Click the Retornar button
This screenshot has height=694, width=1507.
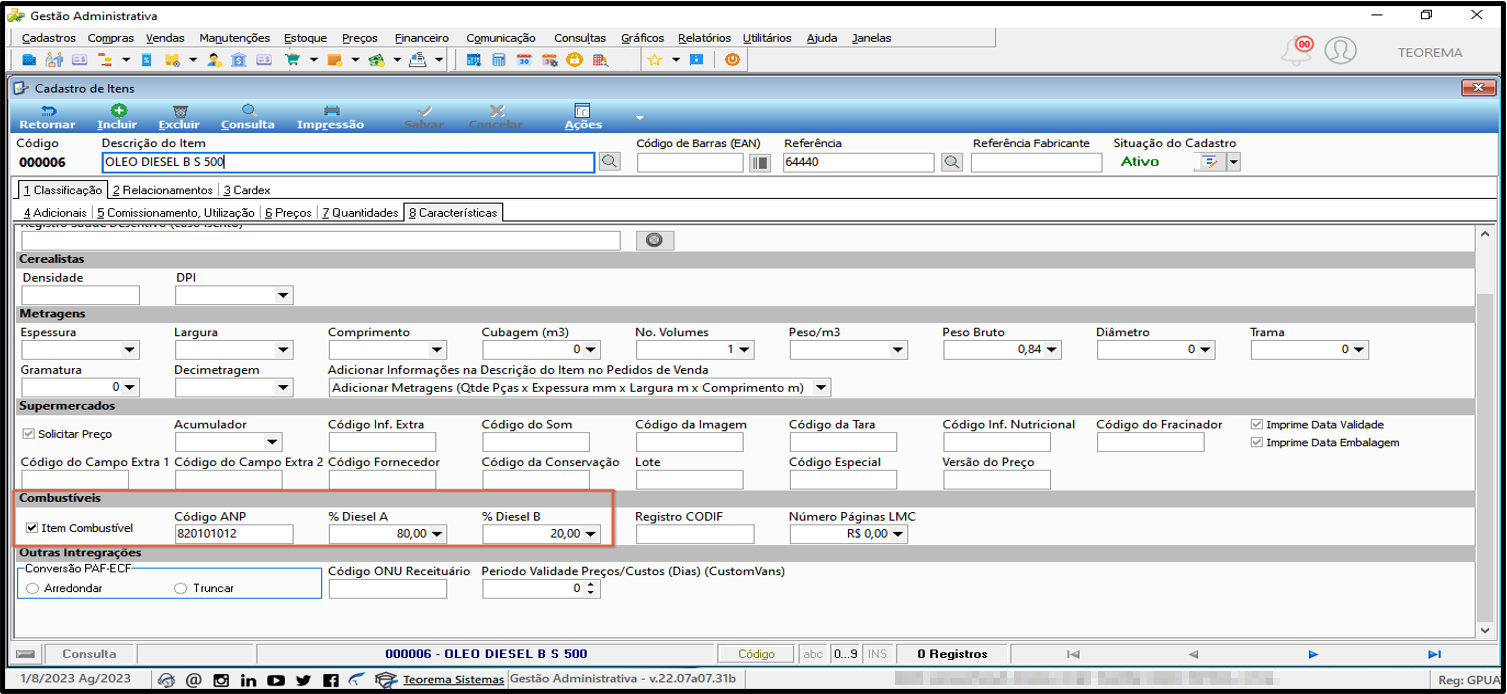pos(48,117)
